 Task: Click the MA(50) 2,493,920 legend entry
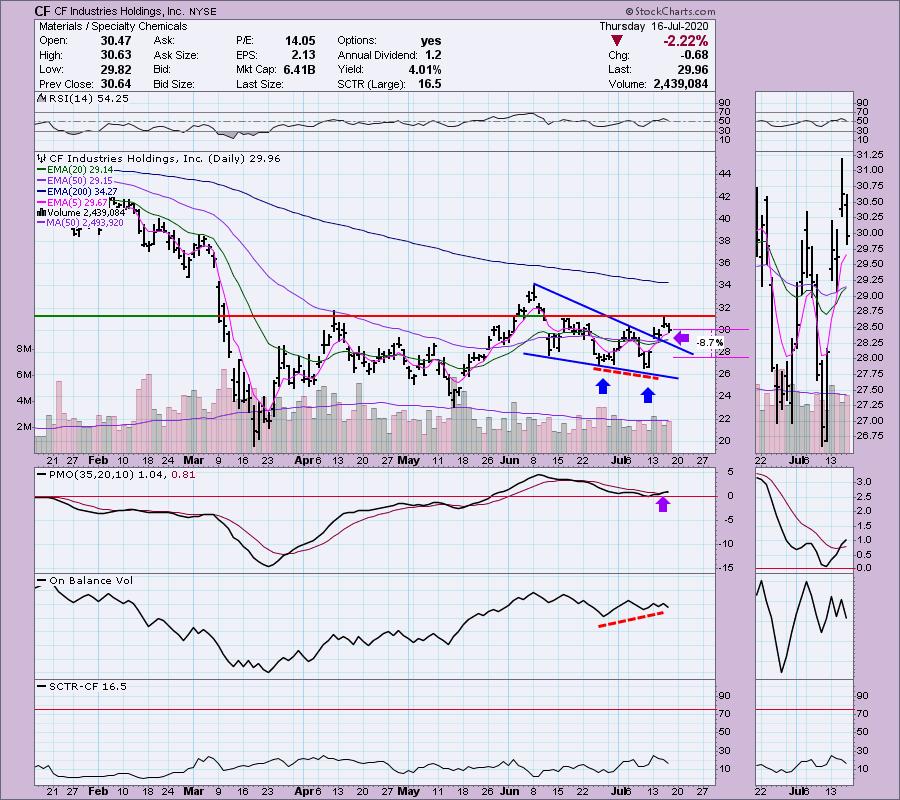(85, 223)
